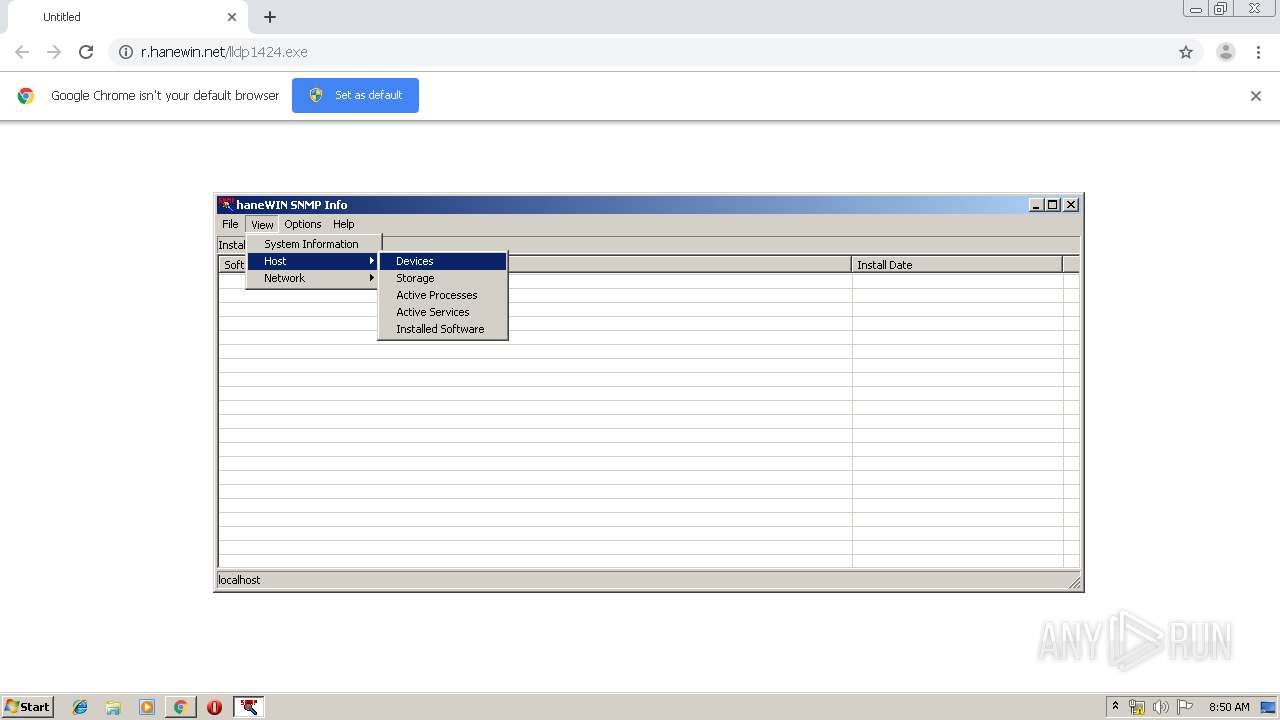Launch Internet Explorer from taskbar
The width and height of the screenshot is (1280, 720).
[80, 707]
